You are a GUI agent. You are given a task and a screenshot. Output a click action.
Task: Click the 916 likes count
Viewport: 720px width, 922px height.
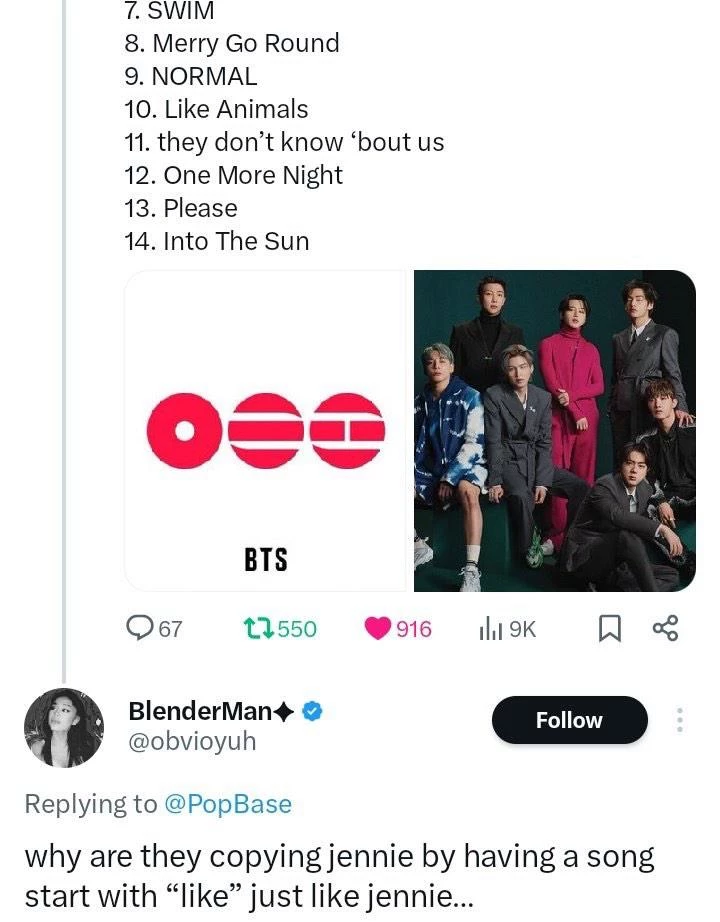click(x=414, y=629)
